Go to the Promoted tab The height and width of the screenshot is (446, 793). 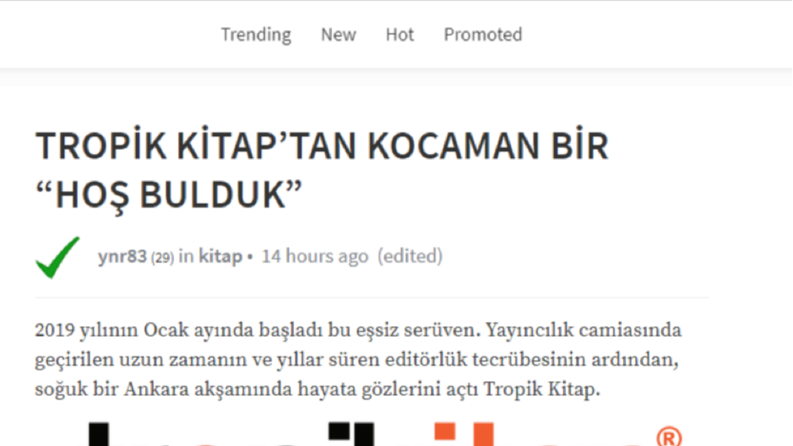tap(482, 34)
